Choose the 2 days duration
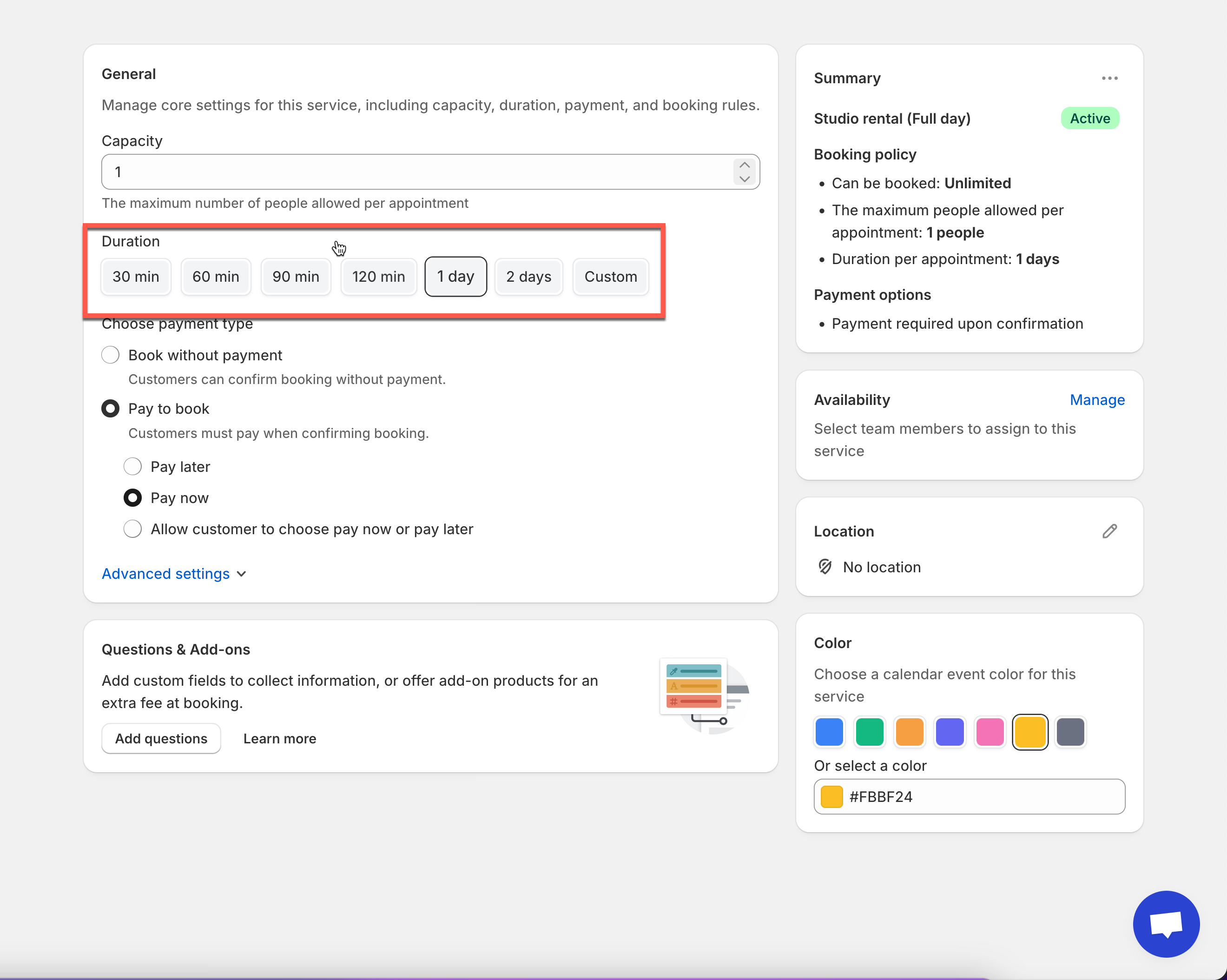The image size is (1227, 980). pyautogui.click(x=528, y=277)
